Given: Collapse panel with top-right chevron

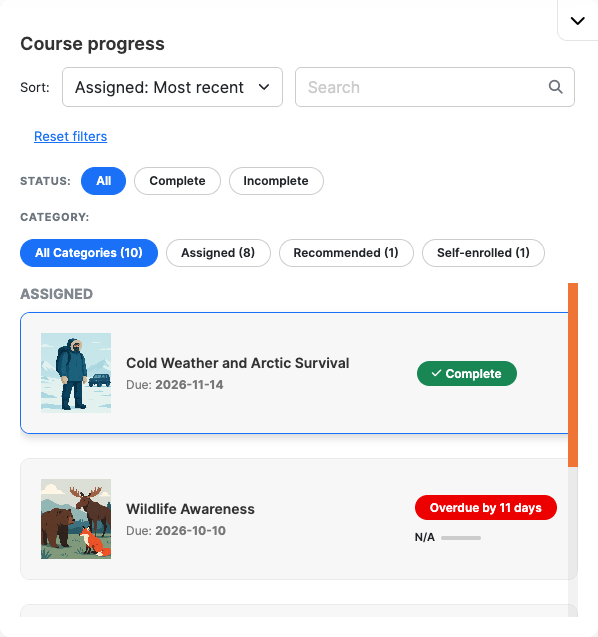Looking at the screenshot, I should pos(577,20).
